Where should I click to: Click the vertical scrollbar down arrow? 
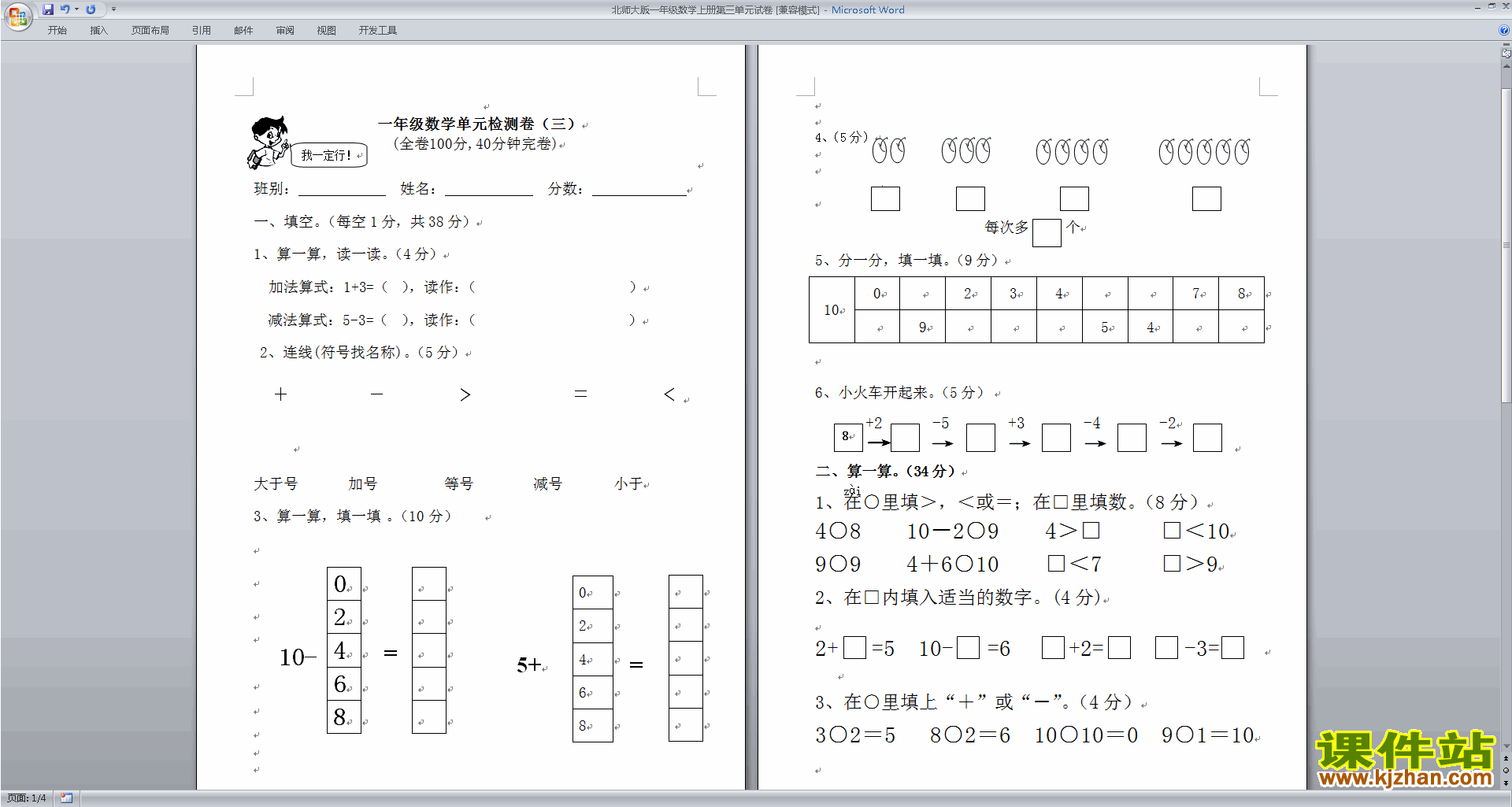[x=1506, y=746]
